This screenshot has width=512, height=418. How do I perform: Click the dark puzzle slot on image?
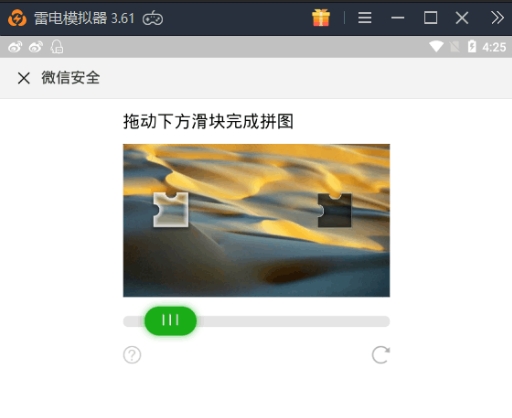point(334,211)
